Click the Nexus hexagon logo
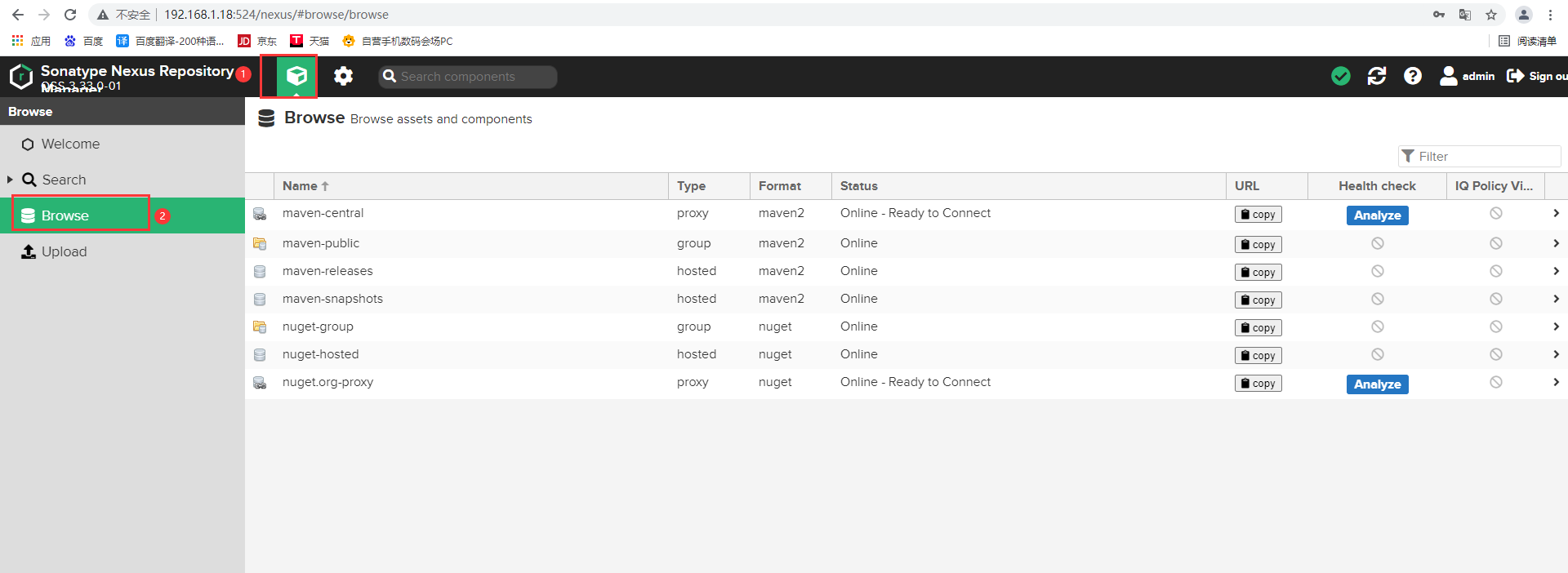Viewport: 1568px width, 573px height. click(x=20, y=77)
